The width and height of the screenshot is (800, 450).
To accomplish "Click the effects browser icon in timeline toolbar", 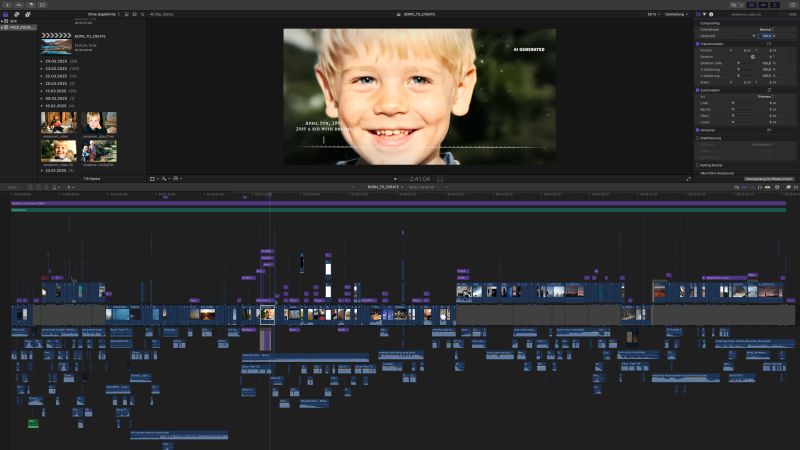I will click(788, 187).
